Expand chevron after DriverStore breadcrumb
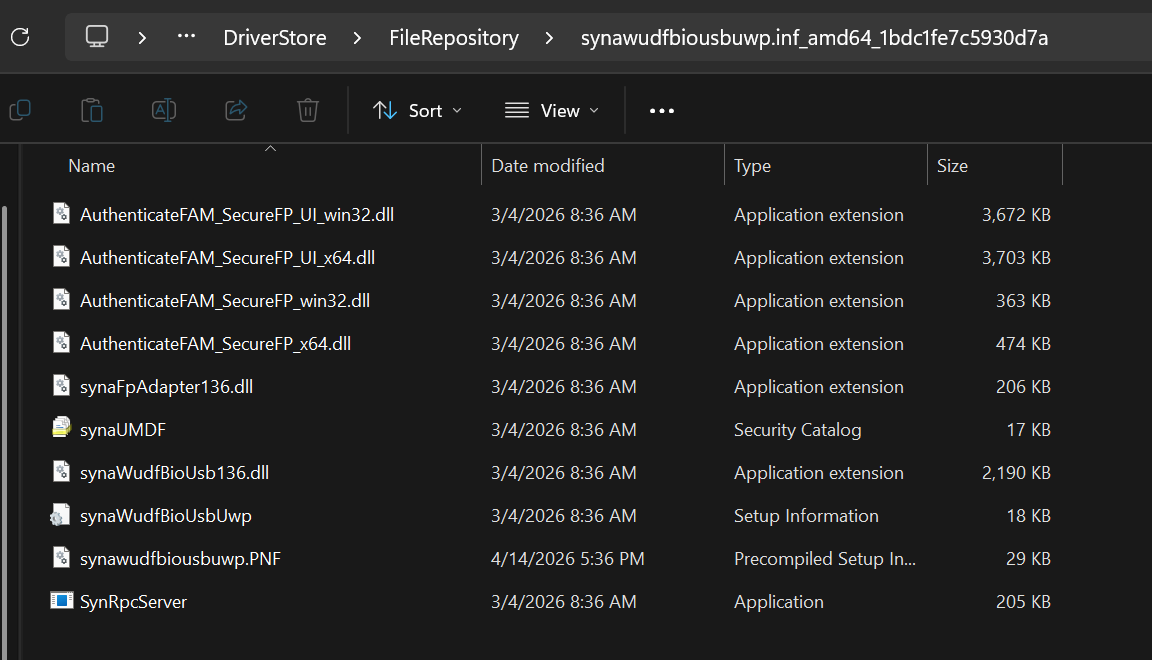The image size is (1152, 660). 358,37
